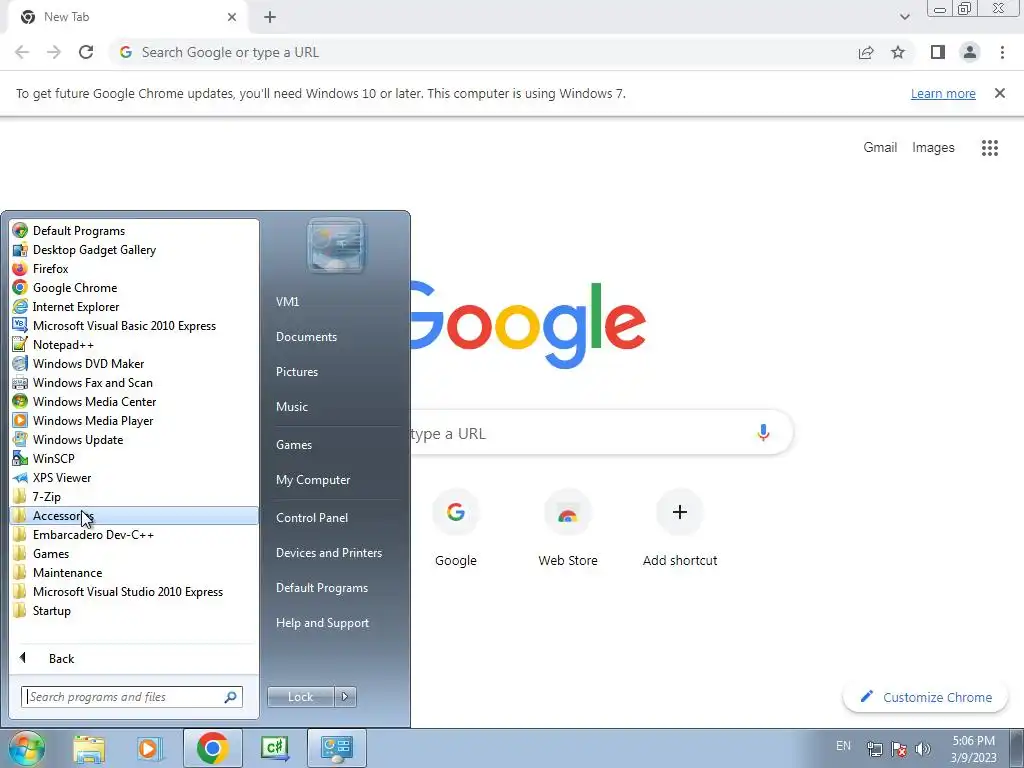Image resolution: width=1024 pixels, height=768 pixels.
Task: Open Help and Support
Action: tap(322, 623)
